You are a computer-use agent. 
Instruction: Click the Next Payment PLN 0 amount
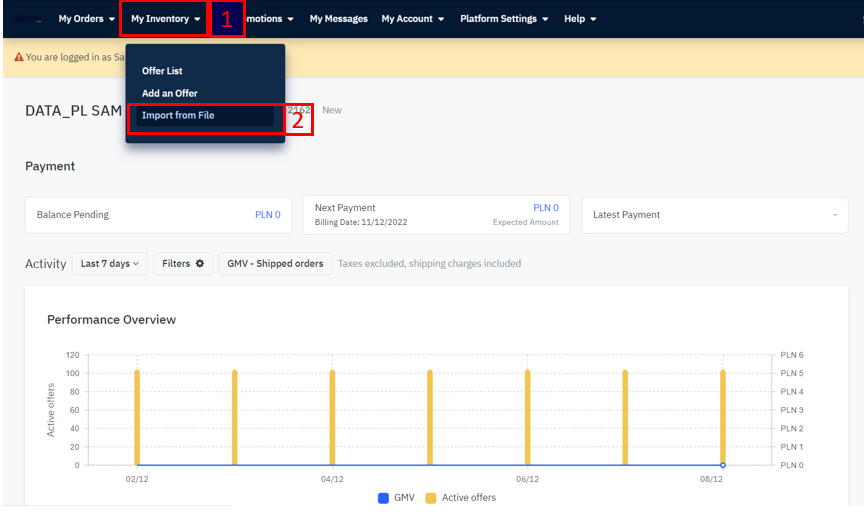[x=546, y=208]
